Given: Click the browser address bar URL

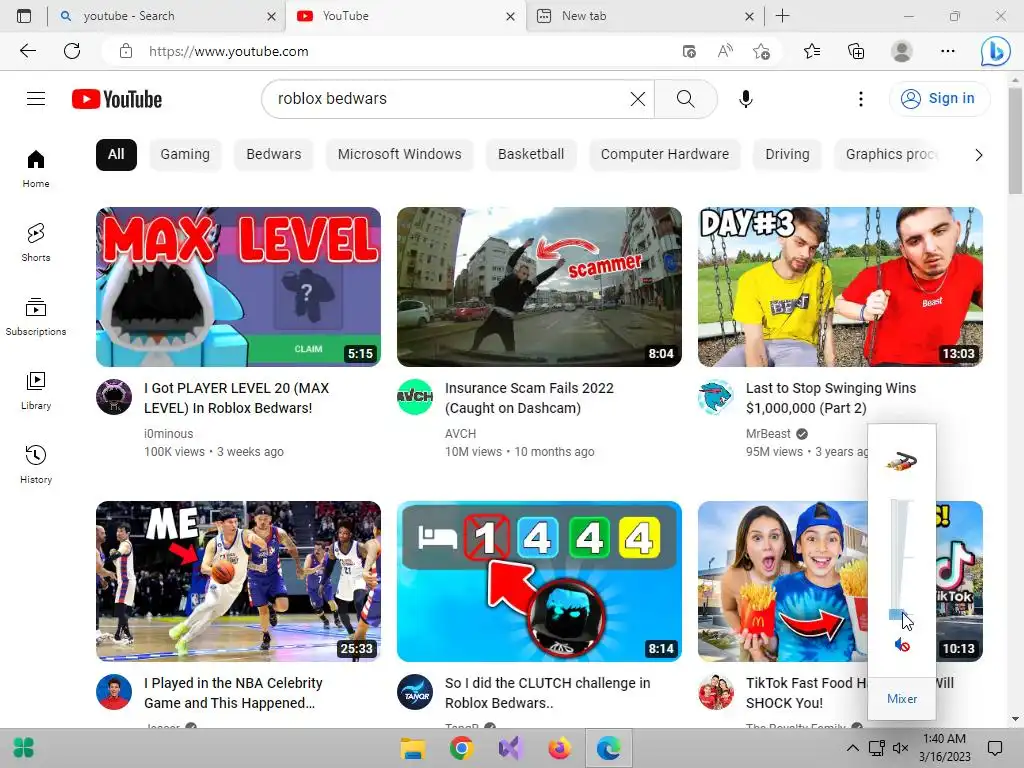Looking at the screenshot, I should click(x=229, y=51).
